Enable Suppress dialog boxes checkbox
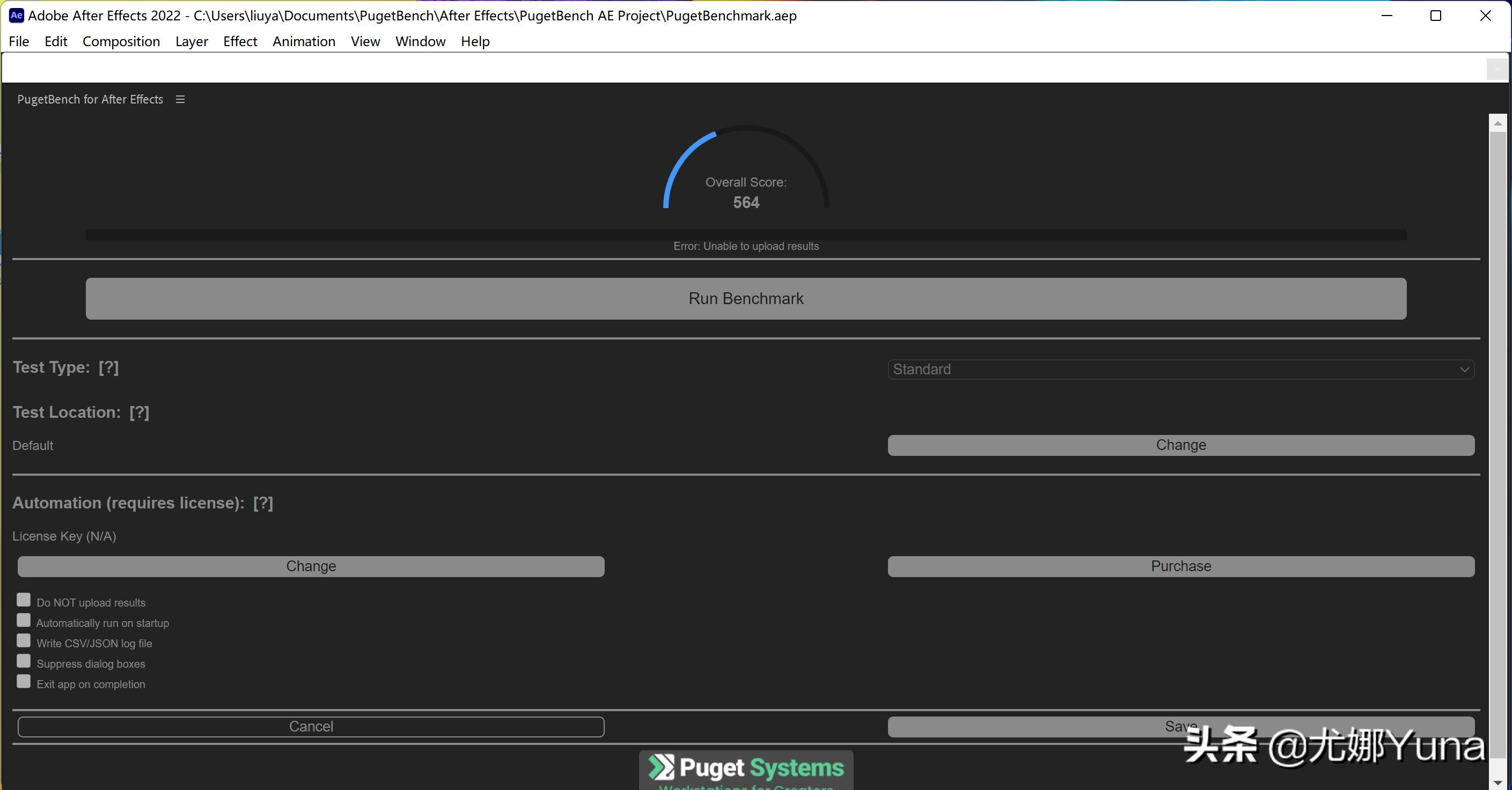 24,661
